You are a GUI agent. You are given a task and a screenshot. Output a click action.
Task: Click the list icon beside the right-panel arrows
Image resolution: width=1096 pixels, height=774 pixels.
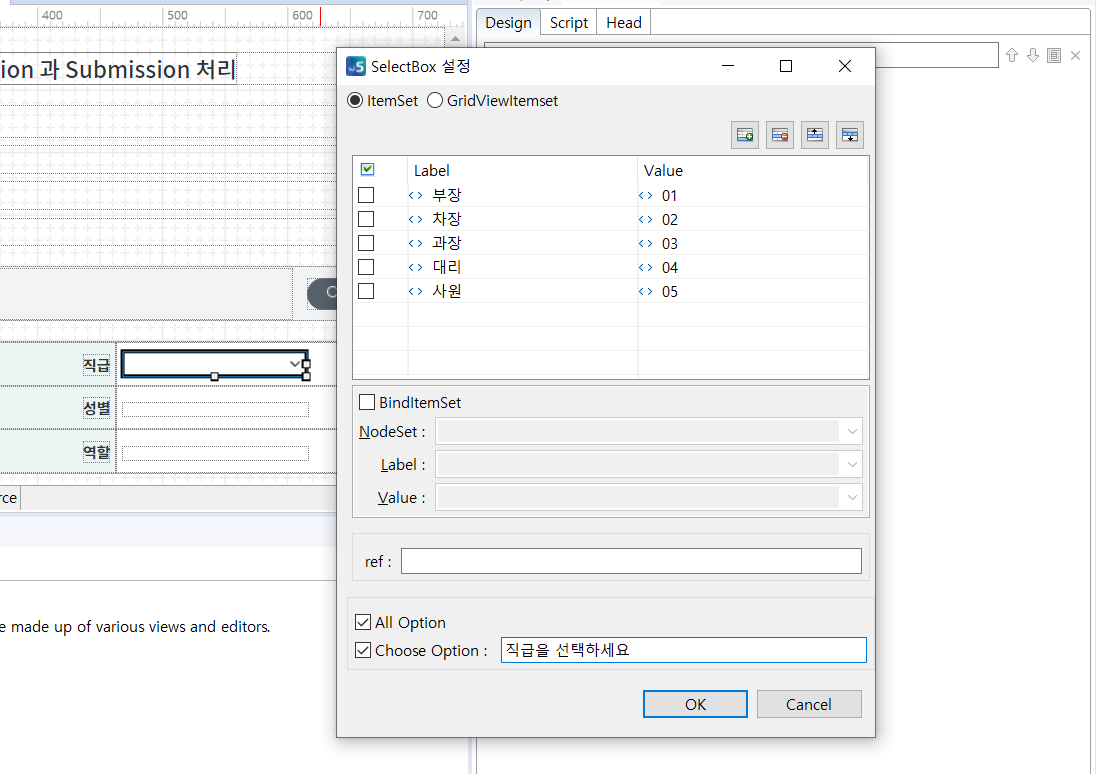click(1054, 55)
